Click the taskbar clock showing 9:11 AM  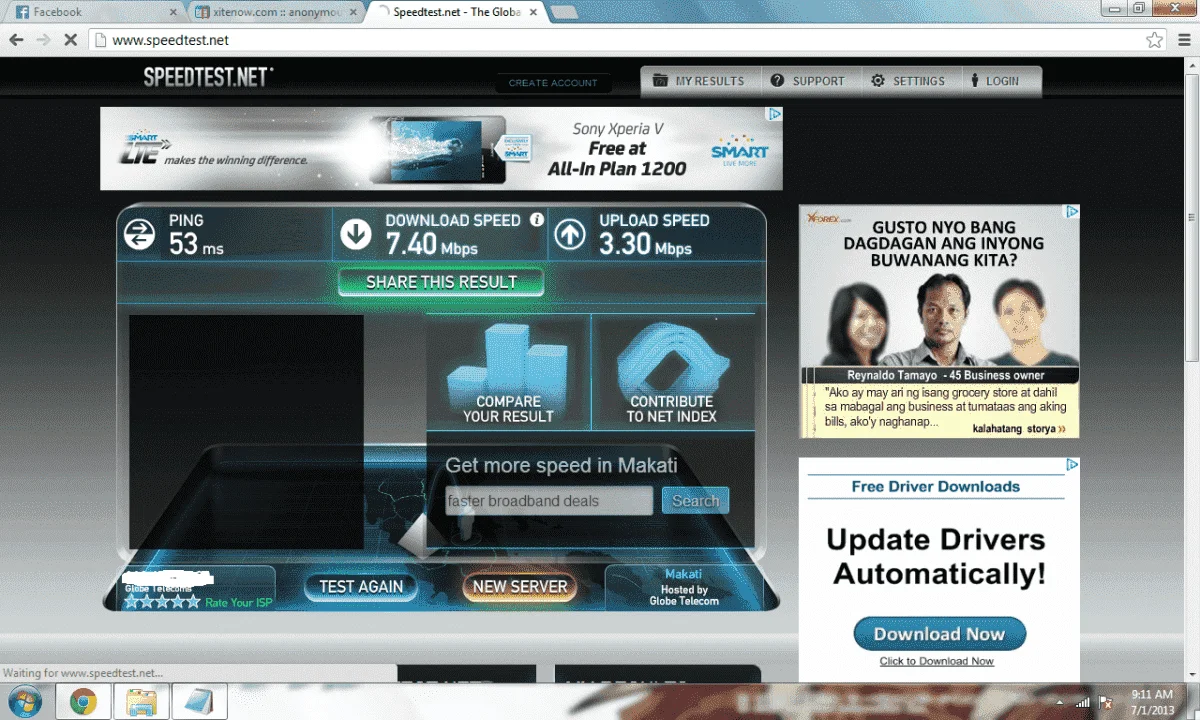[x=1152, y=701]
